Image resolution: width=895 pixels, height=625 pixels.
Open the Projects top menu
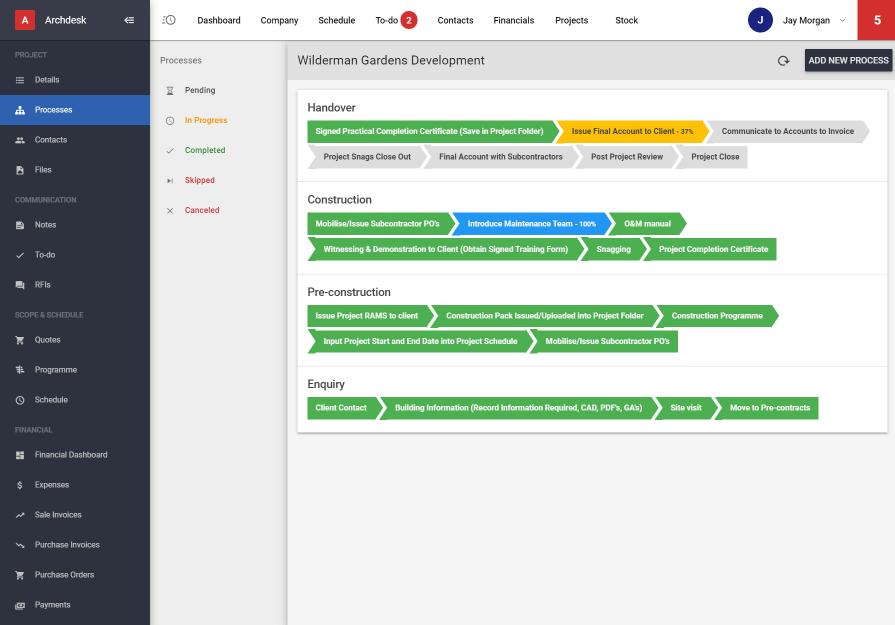pos(571,20)
